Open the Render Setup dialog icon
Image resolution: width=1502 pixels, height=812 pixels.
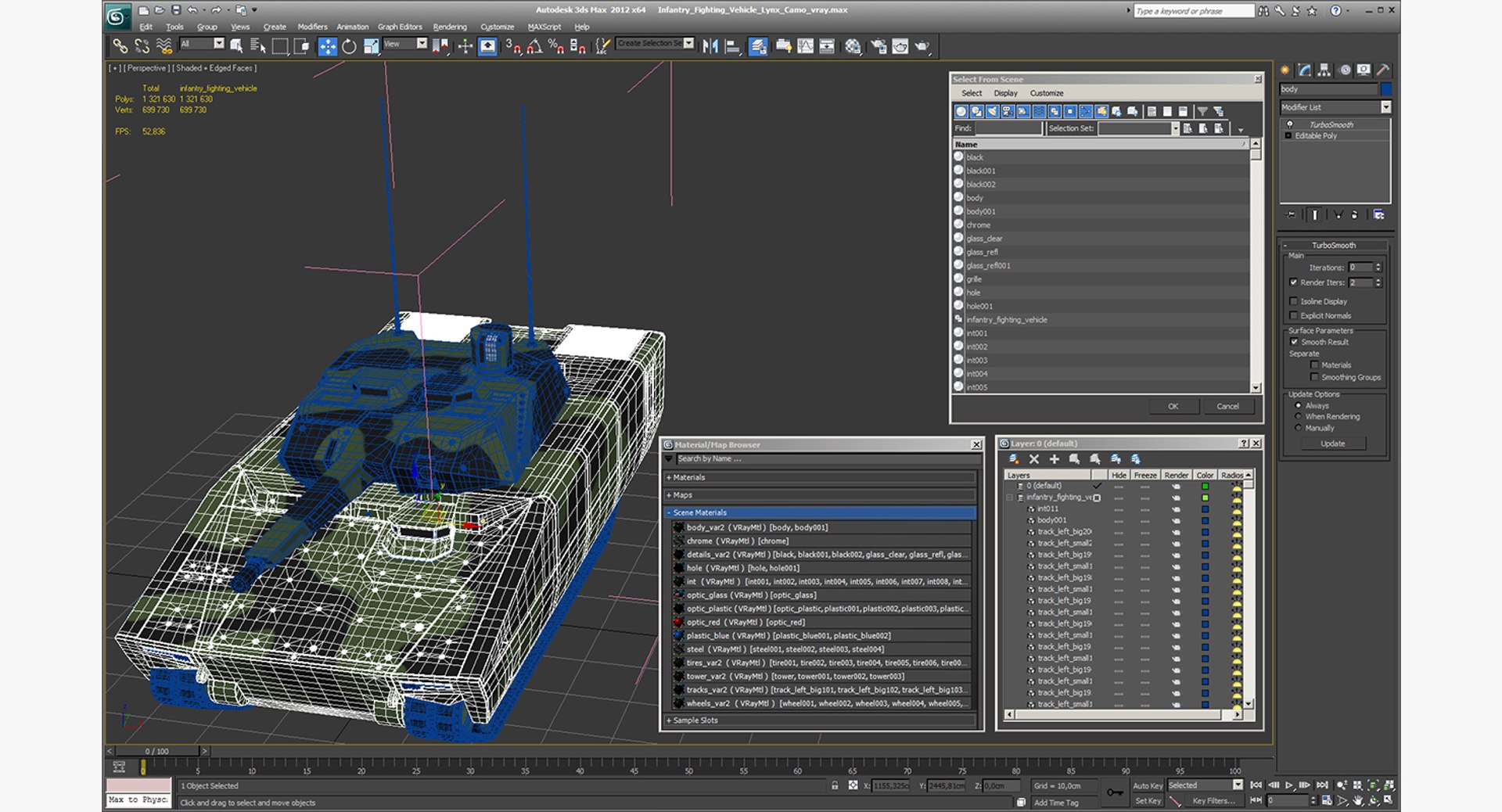pos(879,46)
